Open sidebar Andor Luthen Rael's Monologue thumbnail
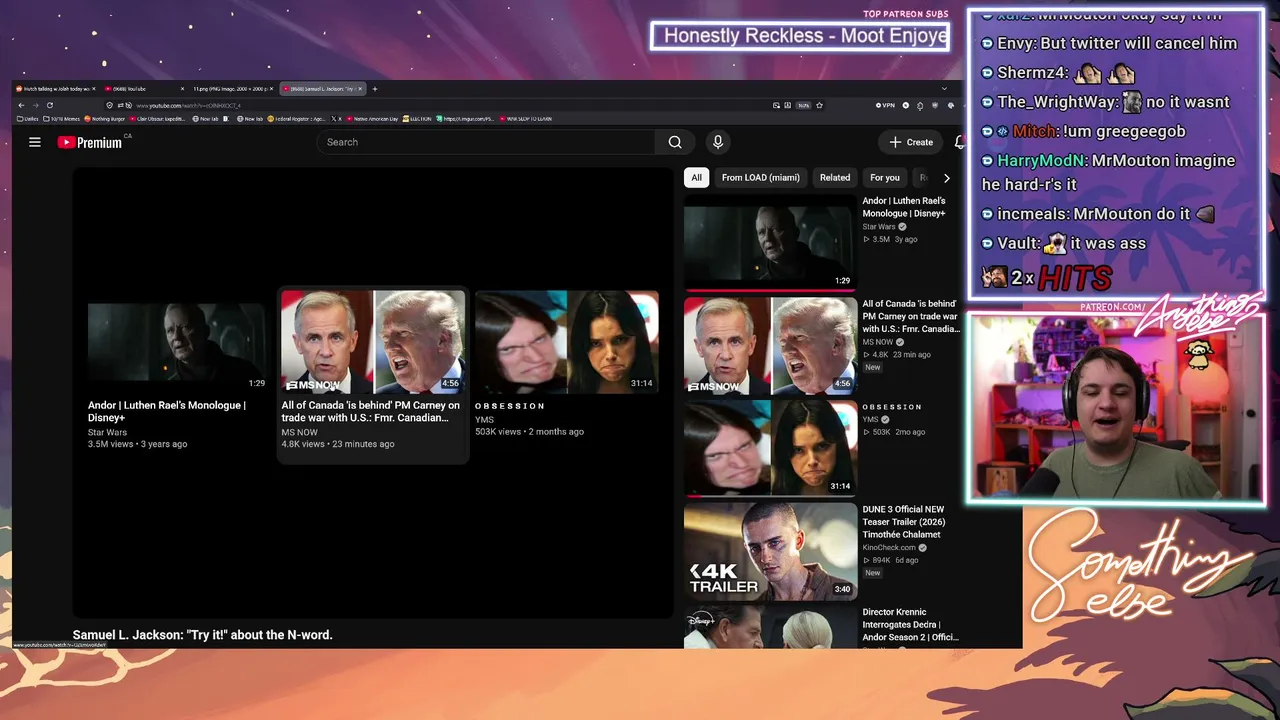The image size is (1280, 720). (x=770, y=241)
